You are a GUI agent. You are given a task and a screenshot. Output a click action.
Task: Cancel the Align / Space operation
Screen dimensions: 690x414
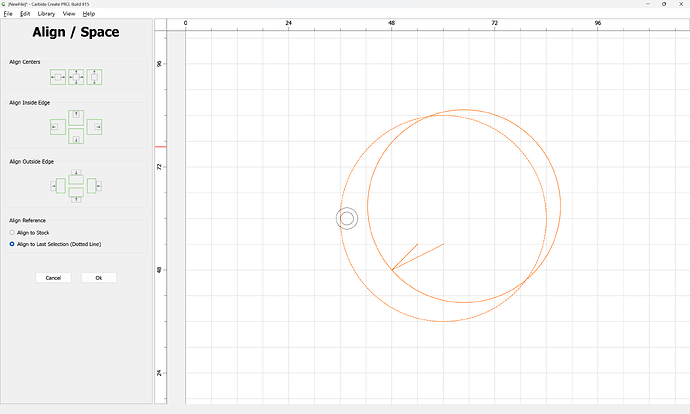click(x=53, y=278)
